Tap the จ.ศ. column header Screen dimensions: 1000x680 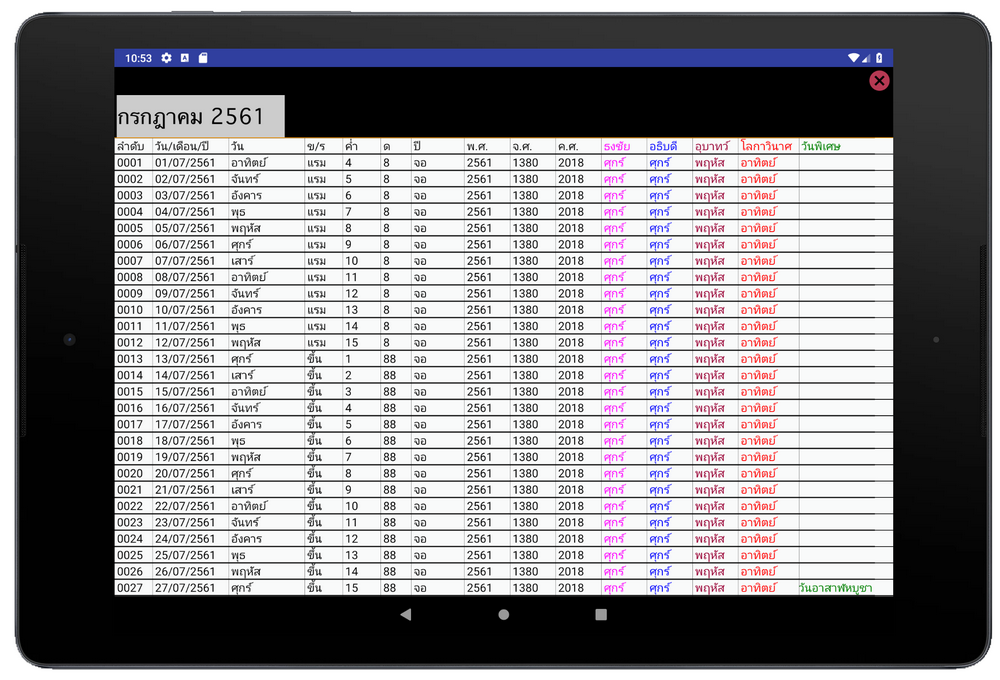tap(522, 147)
